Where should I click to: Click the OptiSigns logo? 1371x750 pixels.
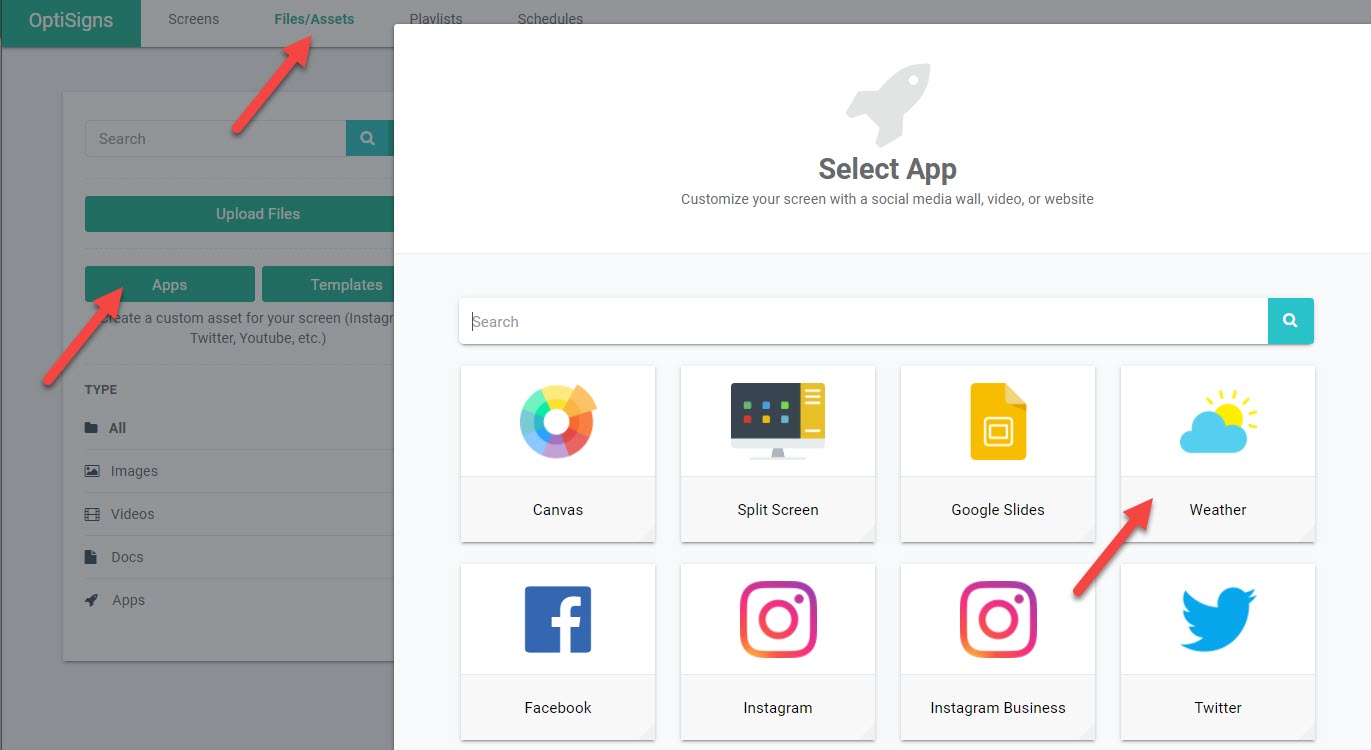tap(71, 20)
